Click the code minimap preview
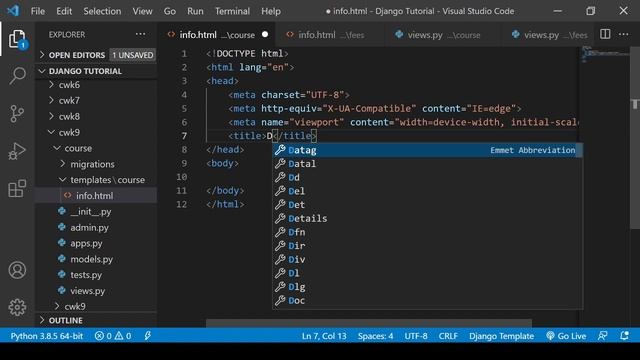The height and width of the screenshot is (360, 640). (605, 55)
